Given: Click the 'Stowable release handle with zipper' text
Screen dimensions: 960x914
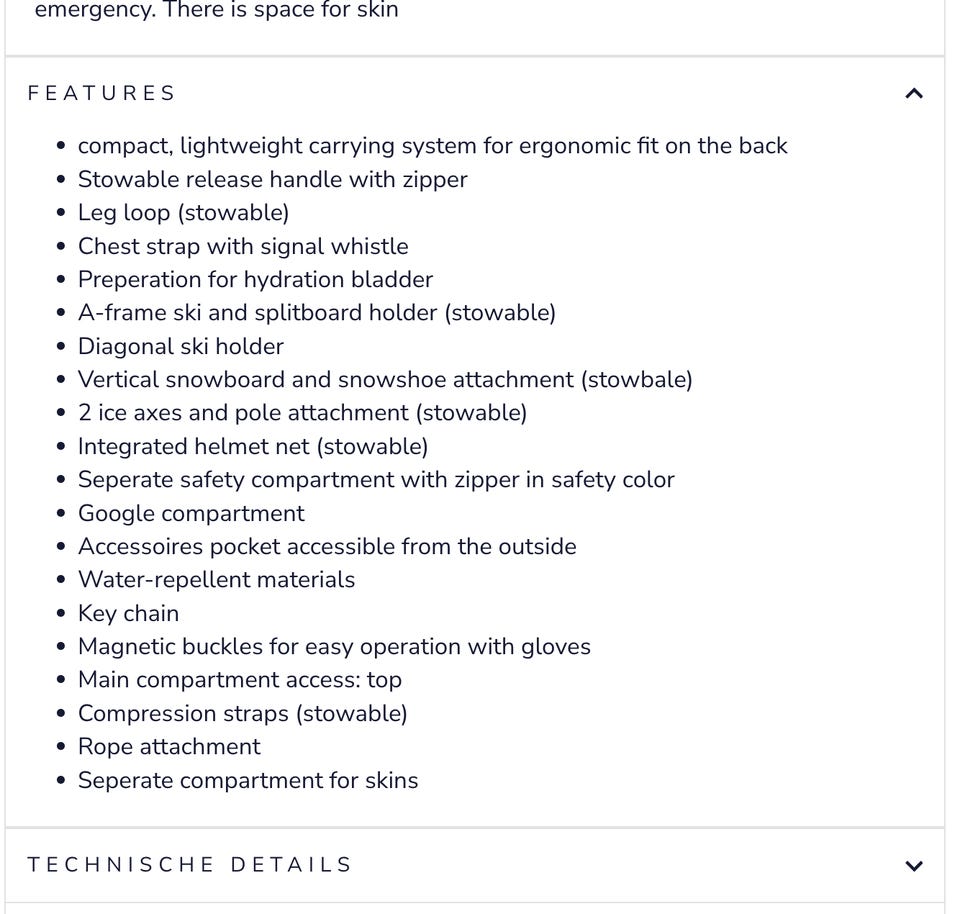Looking at the screenshot, I should coord(272,180).
